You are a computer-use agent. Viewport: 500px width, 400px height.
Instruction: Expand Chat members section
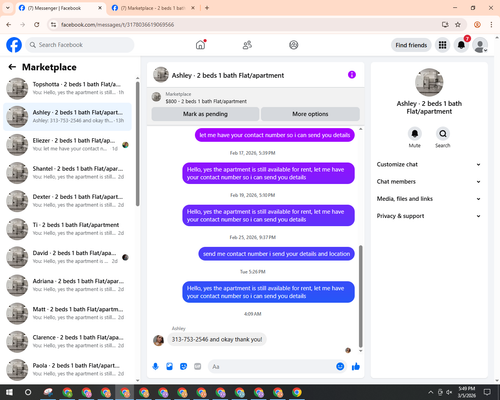tap(429, 182)
